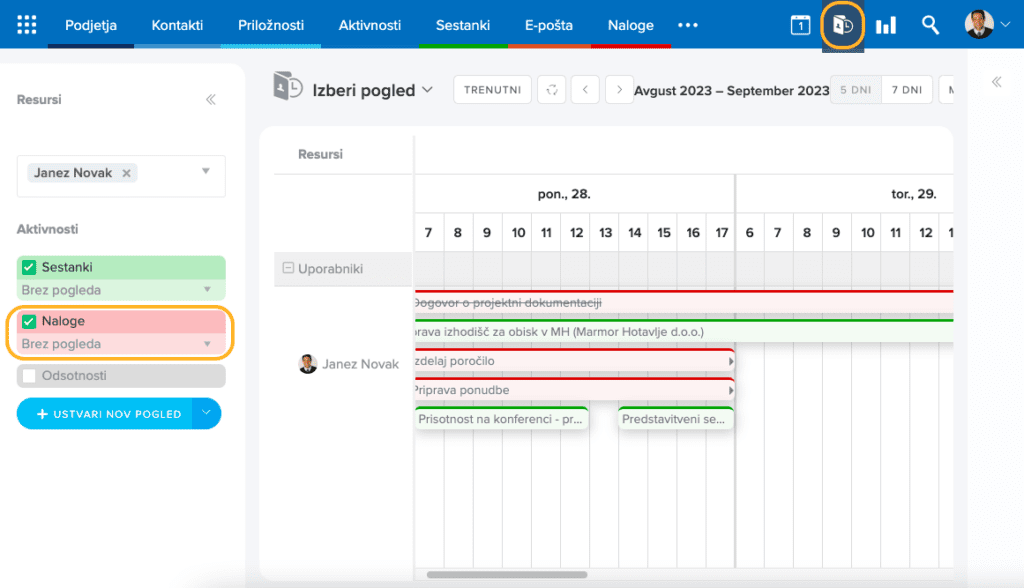This screenshot has width=1024, height=588.
Task: Expand Brez pogleda dropdown under Naloge
Action: [207, 344]
